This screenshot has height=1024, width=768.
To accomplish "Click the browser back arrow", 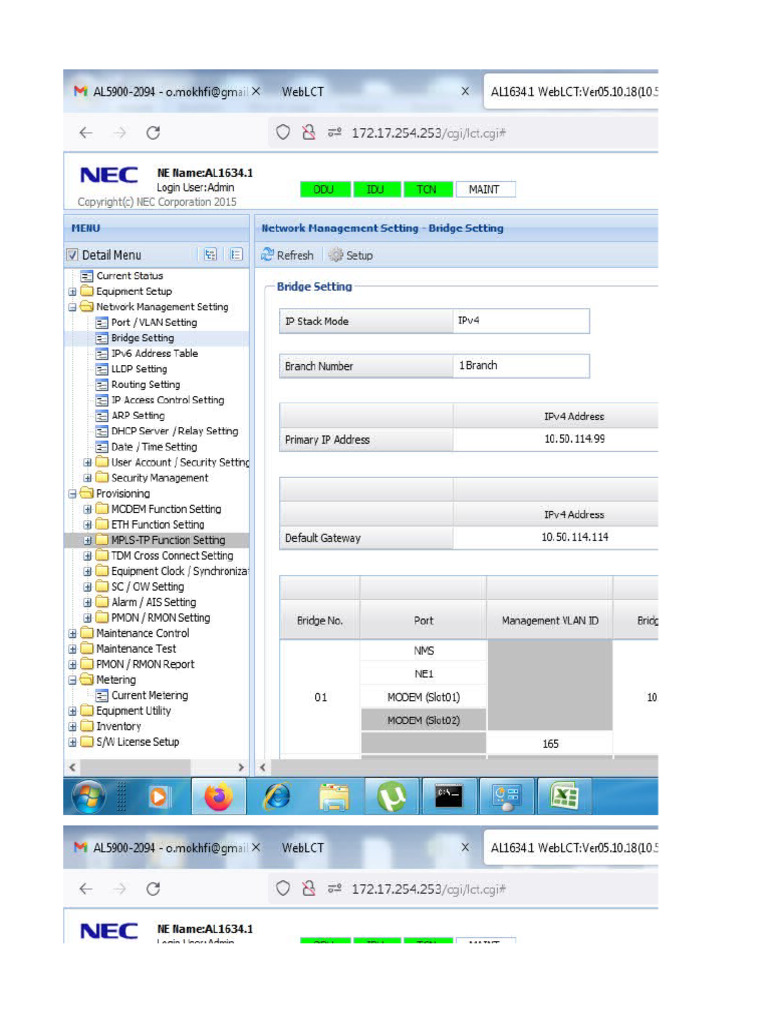I will point(86,132).
